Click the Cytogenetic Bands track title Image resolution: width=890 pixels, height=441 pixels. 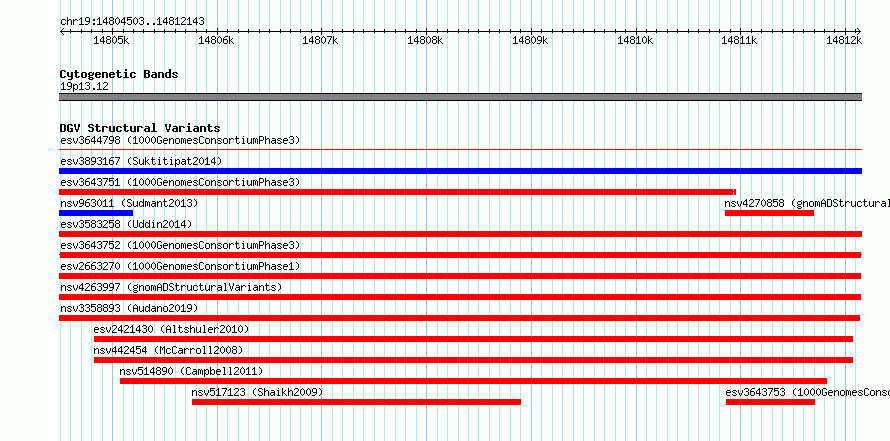(119, 74)
